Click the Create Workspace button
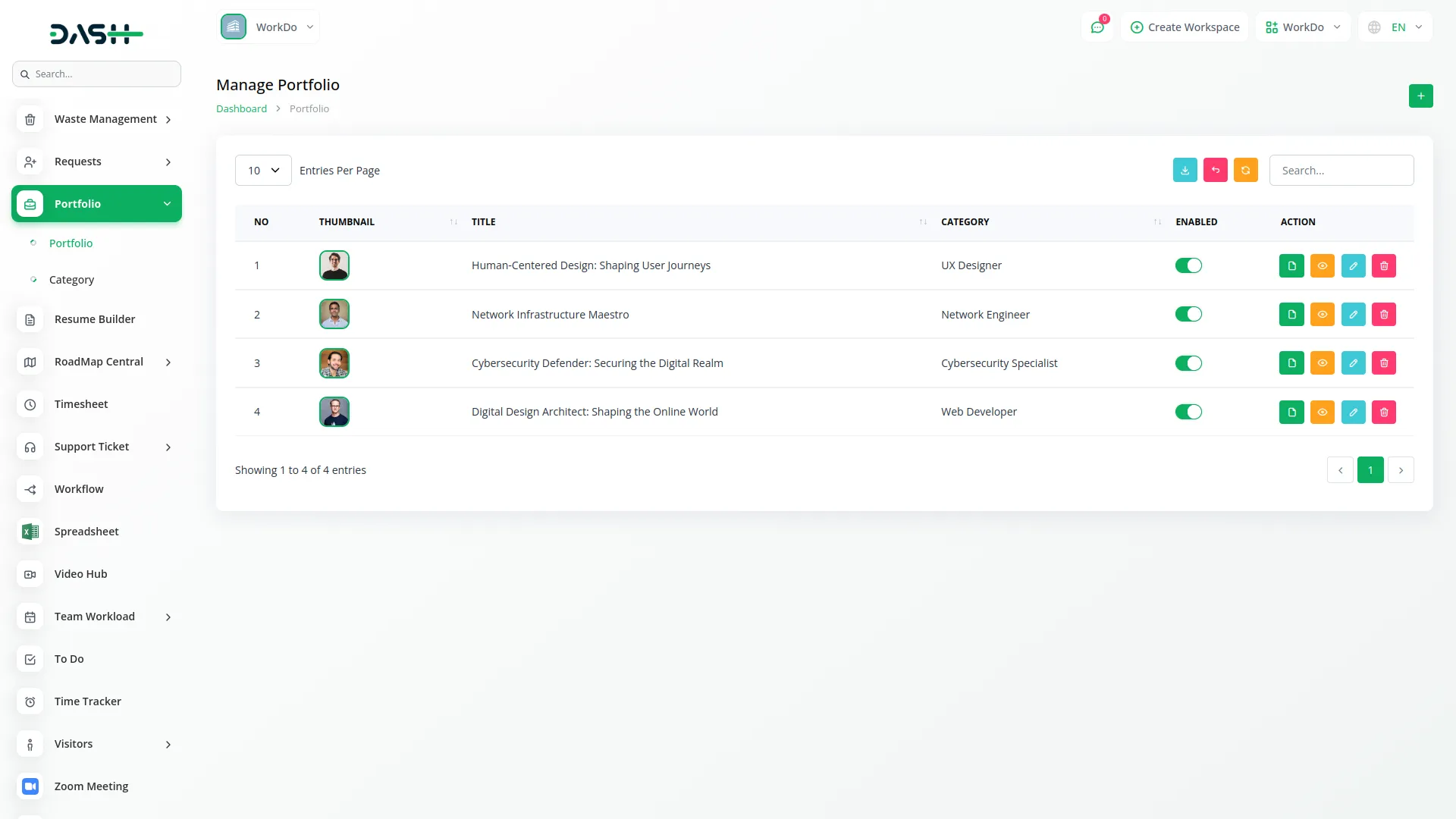 (x=1184, y=27)
